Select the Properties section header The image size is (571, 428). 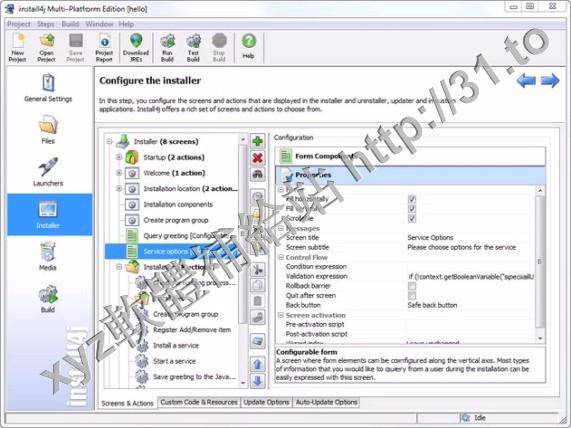click(410, 175)
